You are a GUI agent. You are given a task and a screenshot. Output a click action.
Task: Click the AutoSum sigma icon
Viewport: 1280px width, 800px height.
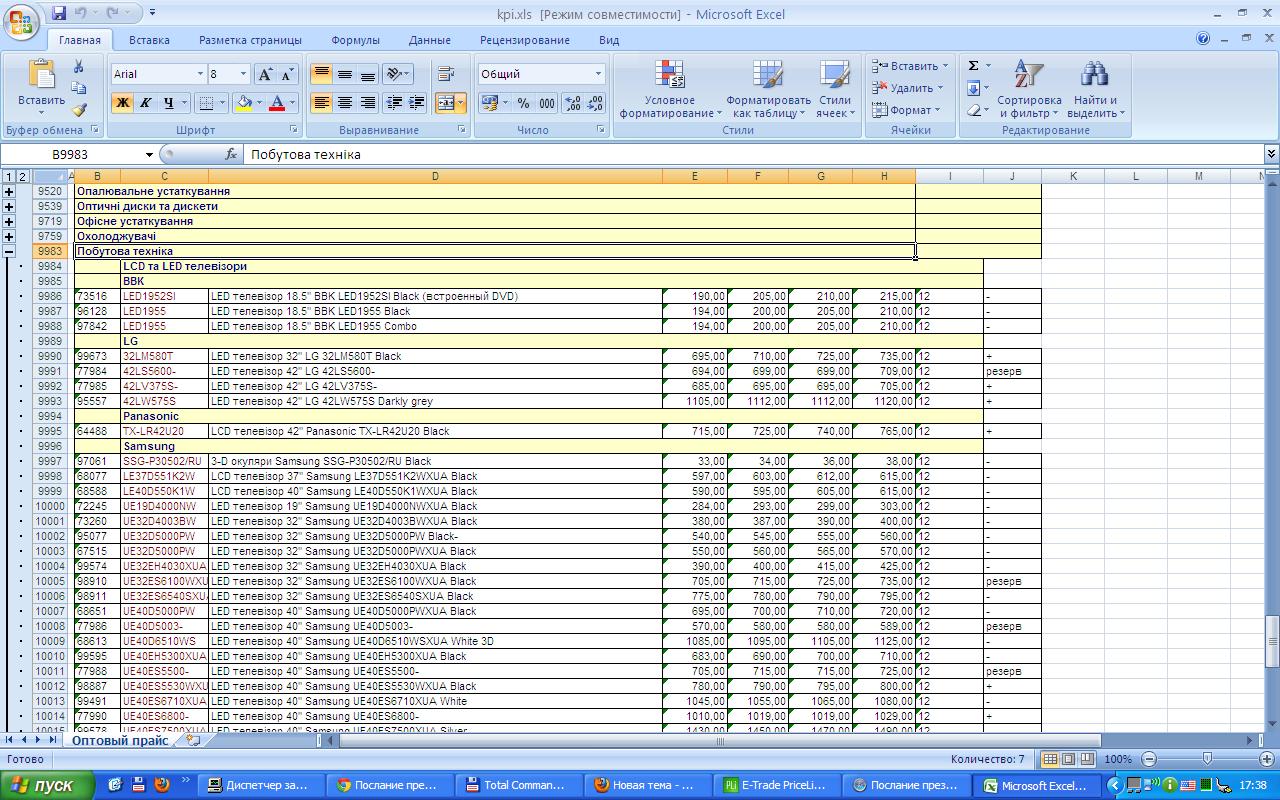tap(973, 66)
